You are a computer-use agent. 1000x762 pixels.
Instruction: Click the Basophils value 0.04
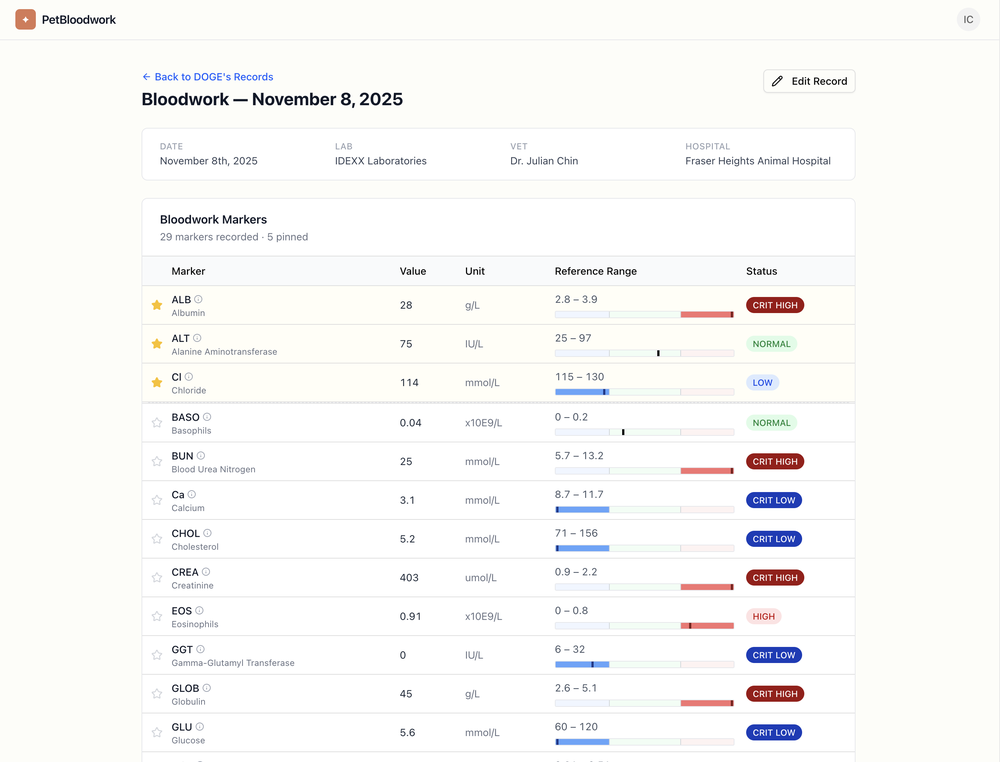(x=411, y=423)
